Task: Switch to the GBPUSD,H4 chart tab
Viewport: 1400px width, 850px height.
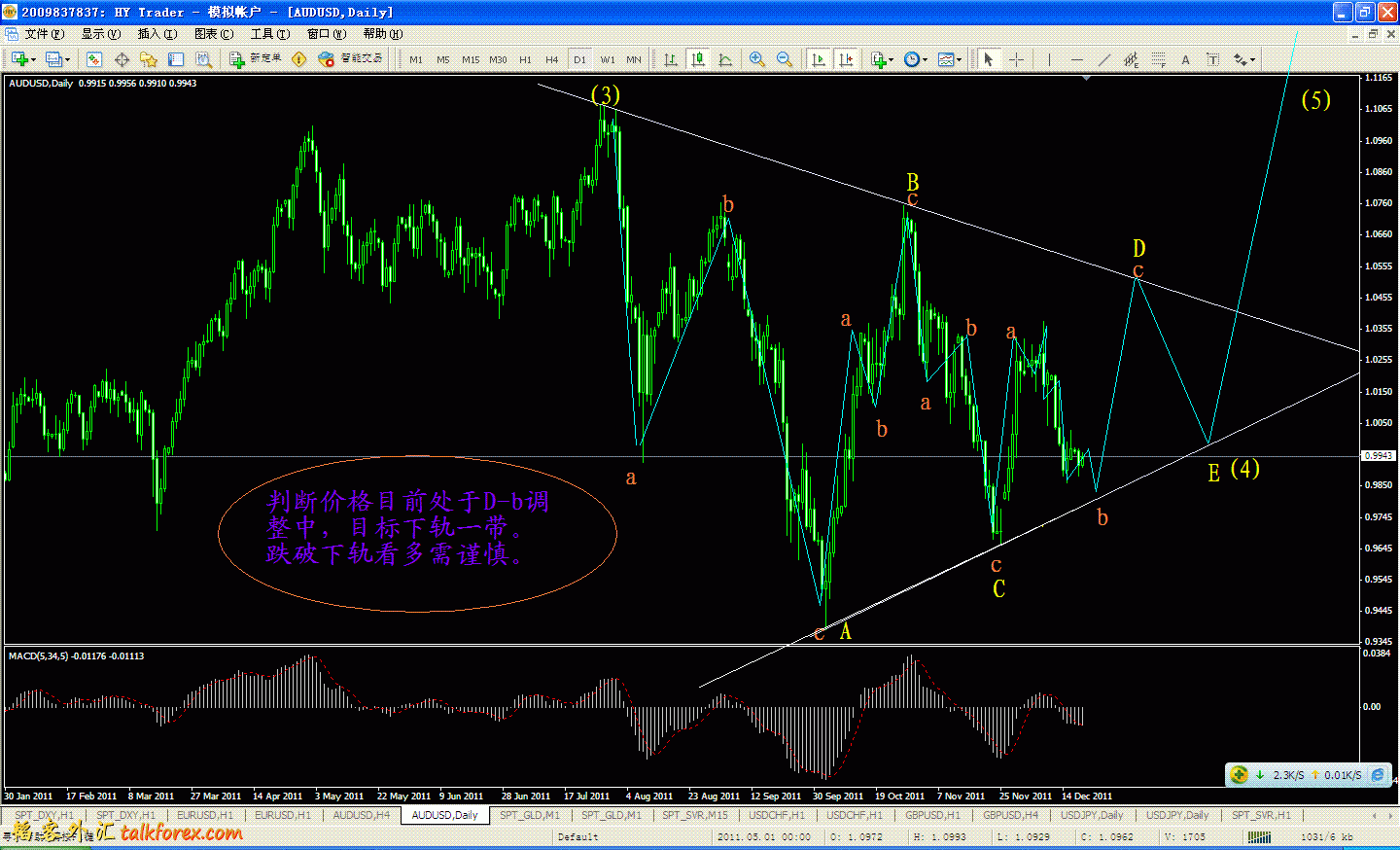Action: point(1011,815)
